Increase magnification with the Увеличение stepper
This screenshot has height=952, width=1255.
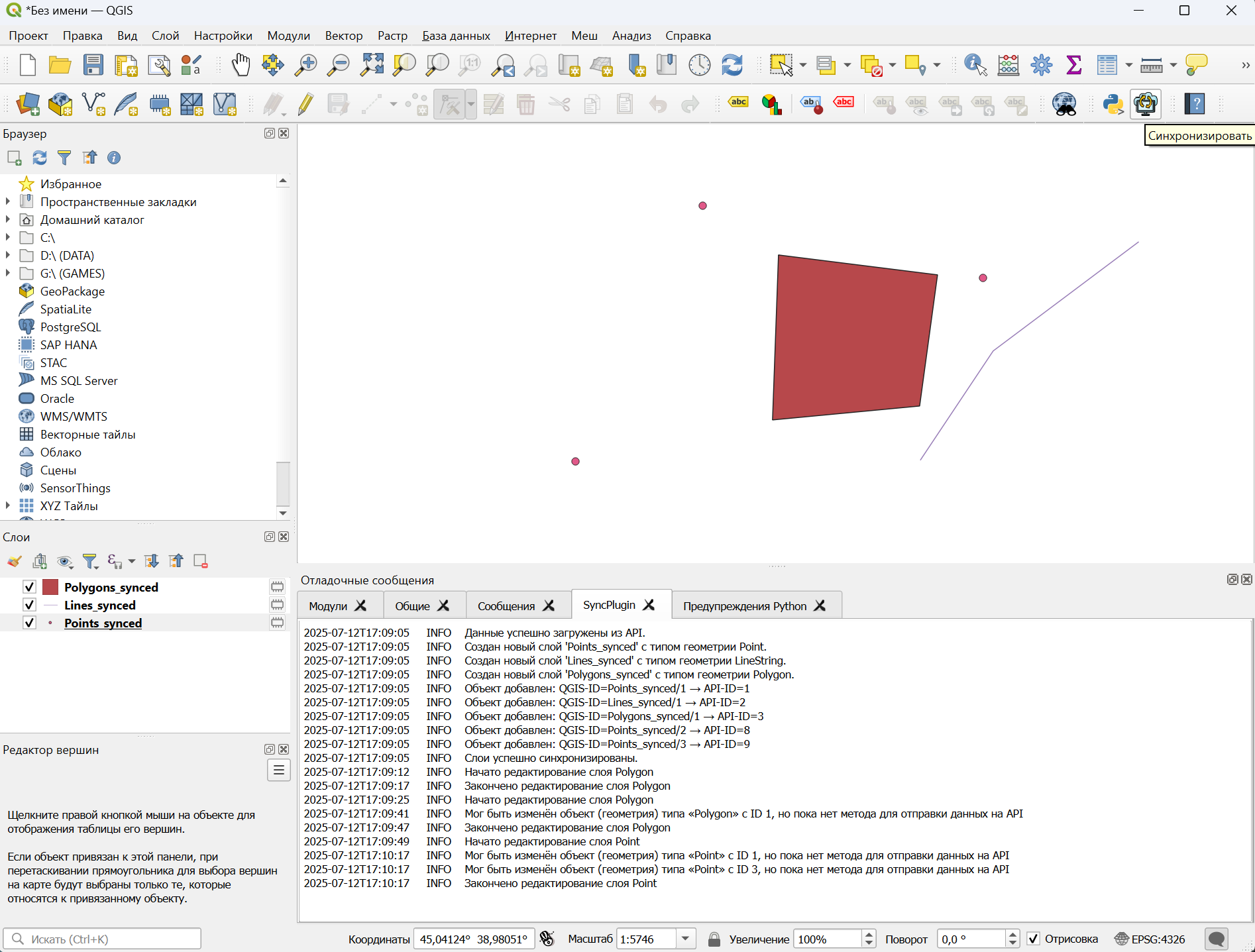coord(869,934)
